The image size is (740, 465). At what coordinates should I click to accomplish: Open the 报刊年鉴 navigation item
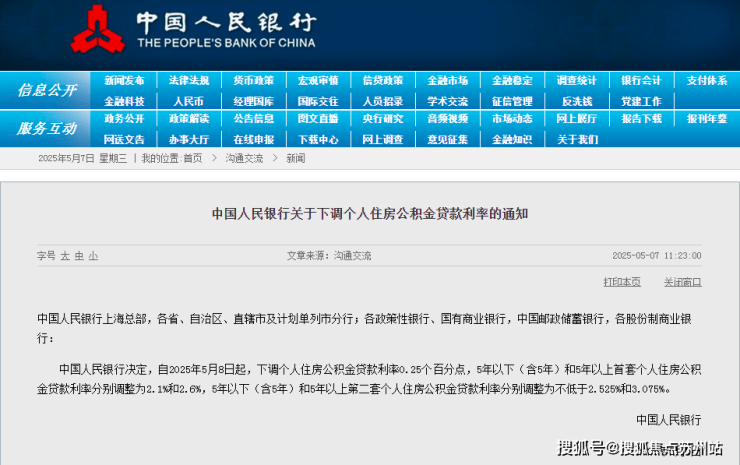click(706, 118)
